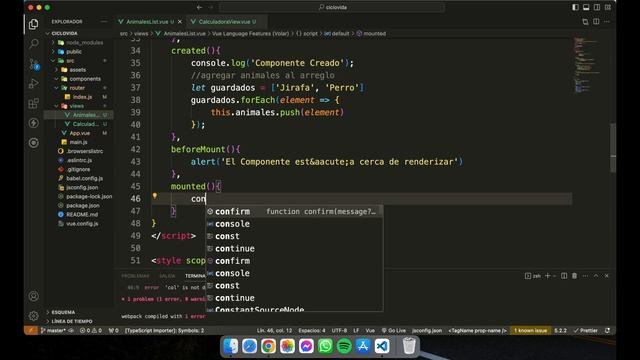Image resolution: width=640 pixels, height=360 pixels.
Task: Open the Thunder Client lightning icon
Action: [x=33, y=123]
